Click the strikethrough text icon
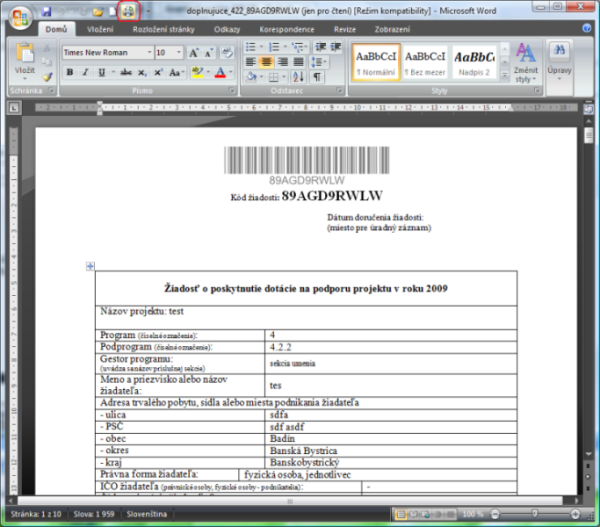Screen dimensions: 600x527 click(x=126, y=73)
